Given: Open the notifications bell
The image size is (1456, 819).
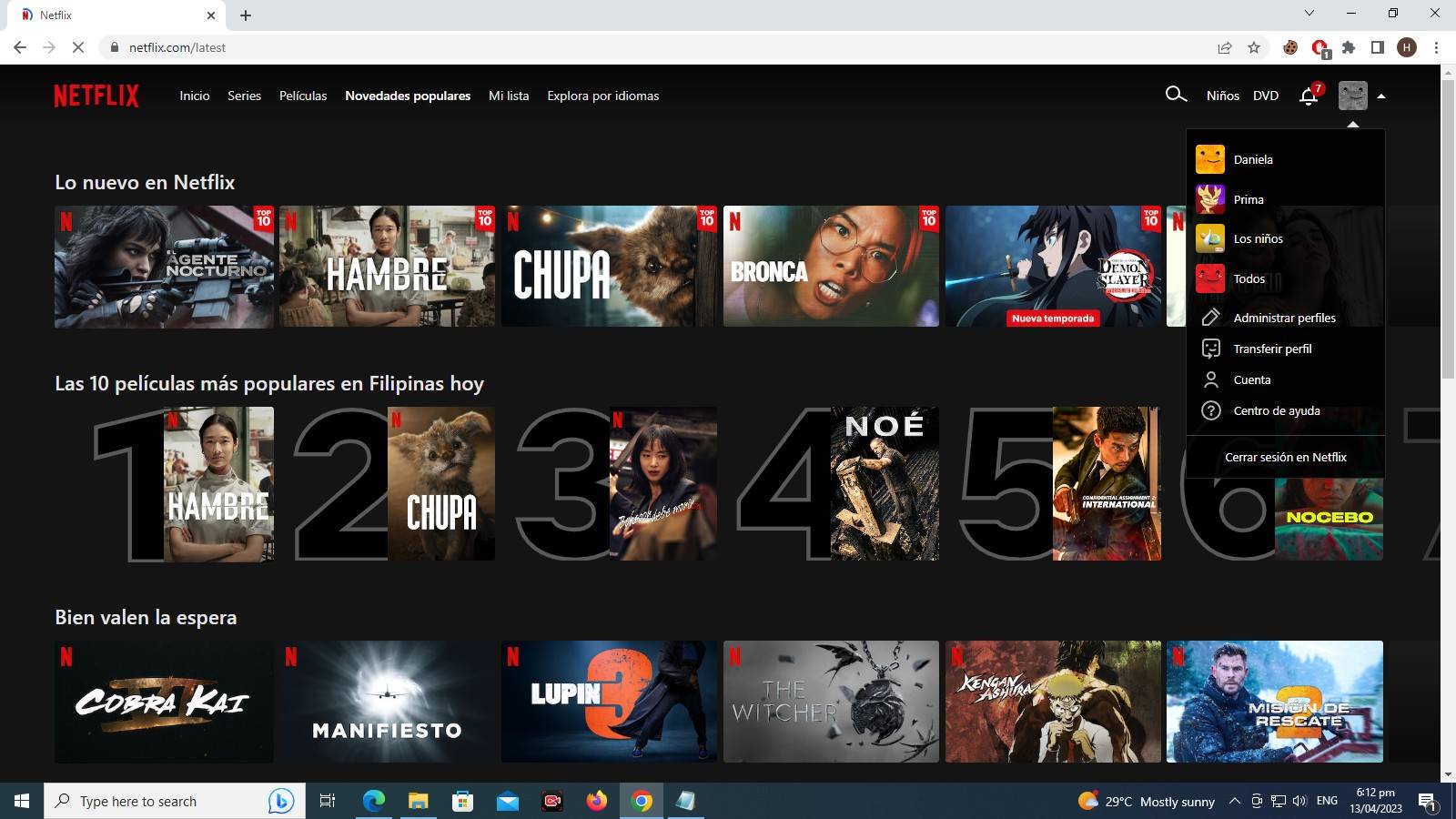Looking at the screenshot, I should tap(1309, 96).
